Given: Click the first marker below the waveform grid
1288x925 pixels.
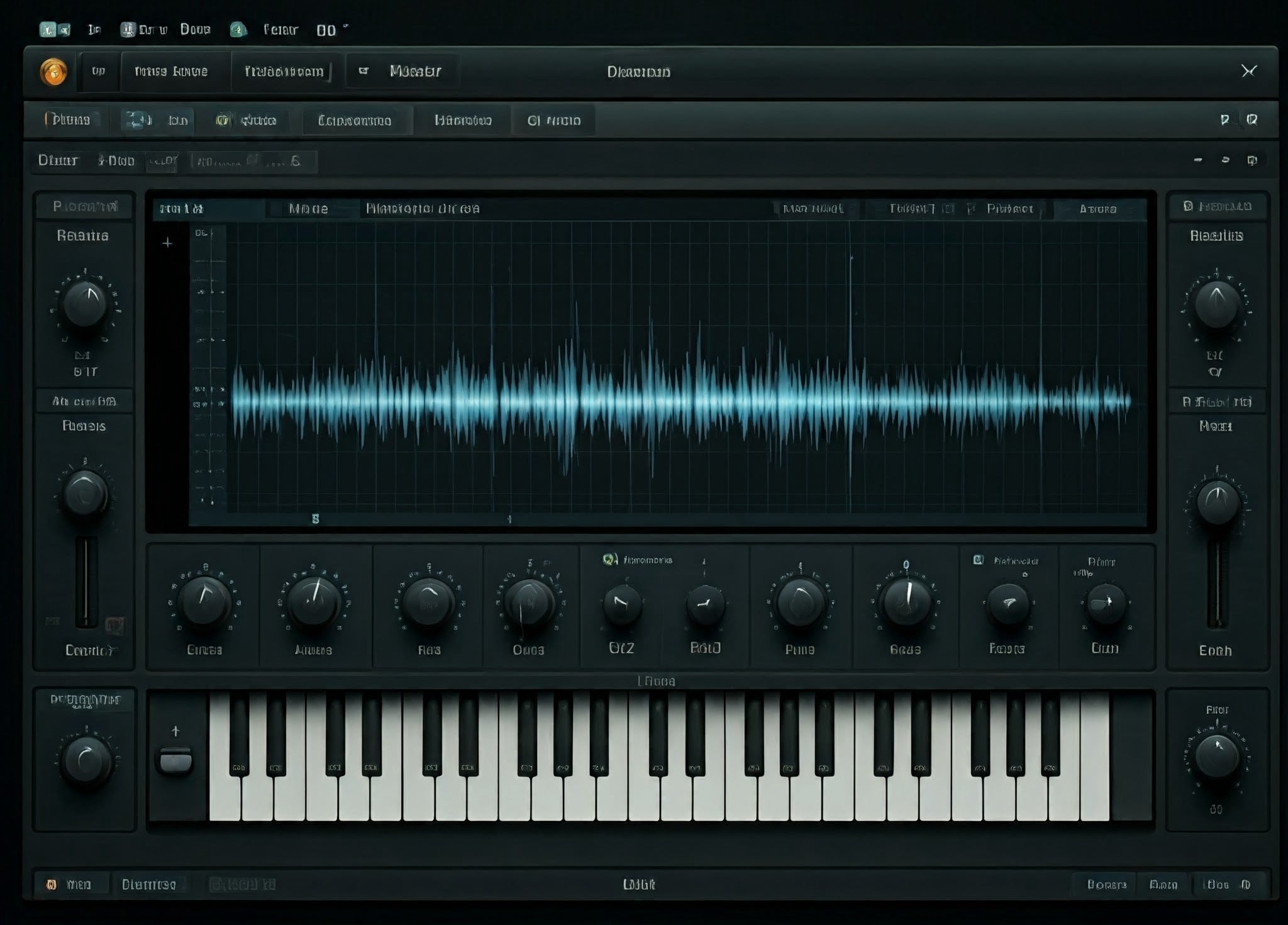Looking at the screenshot, I should pyautogui.click(x=316, y=519).
